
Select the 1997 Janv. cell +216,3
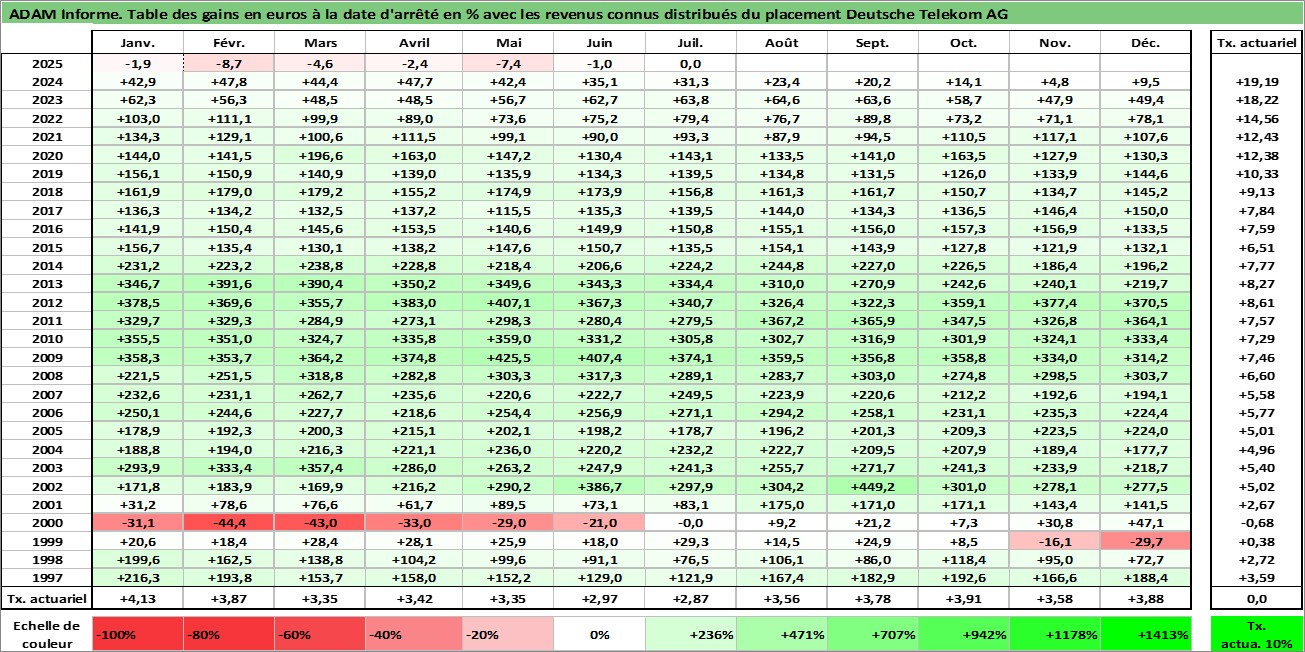point(137,578)
